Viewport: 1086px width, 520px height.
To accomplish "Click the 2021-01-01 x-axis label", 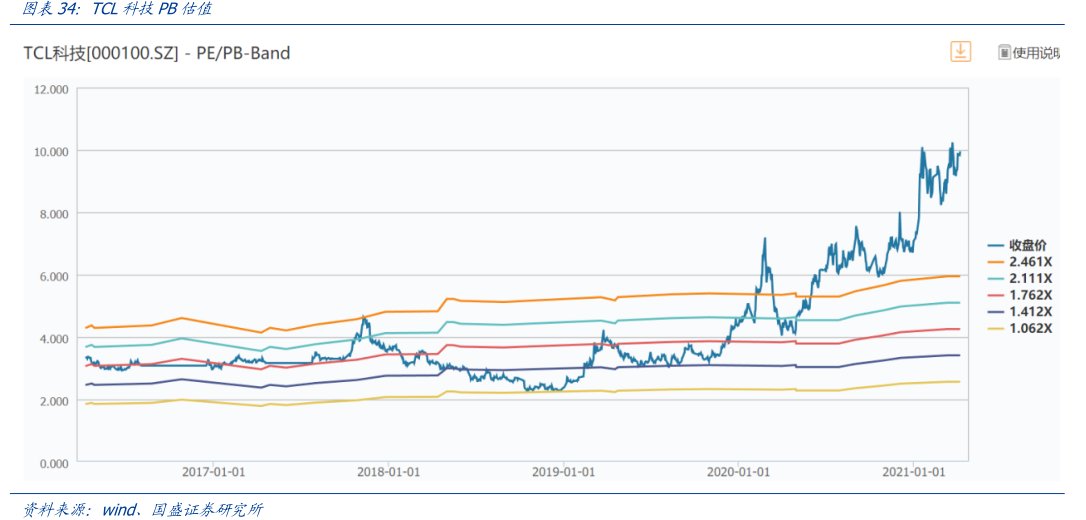I will point(914,472).
